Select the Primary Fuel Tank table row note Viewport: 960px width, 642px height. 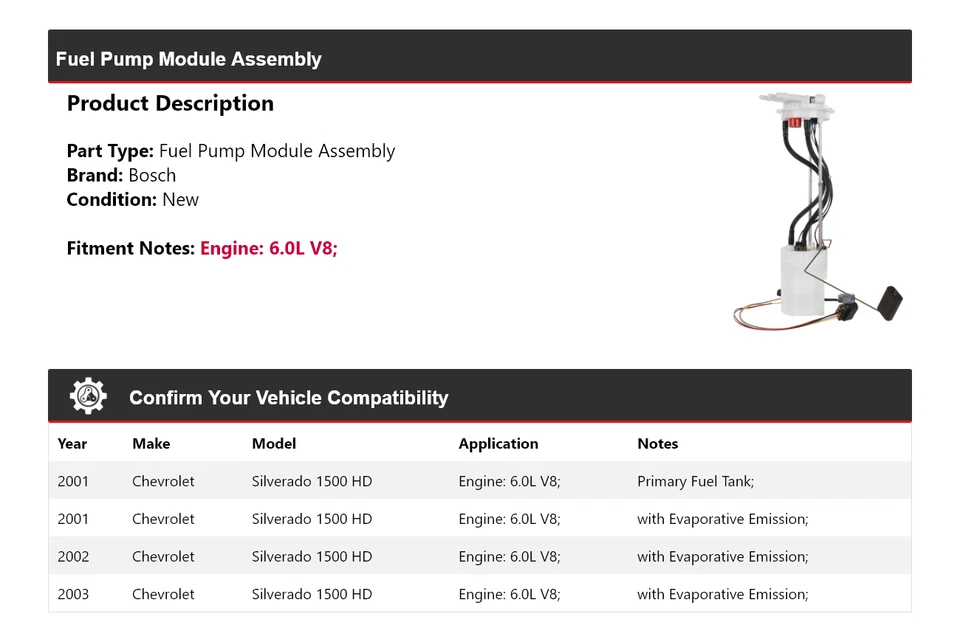pyautogui.click(x=695, y=482)
